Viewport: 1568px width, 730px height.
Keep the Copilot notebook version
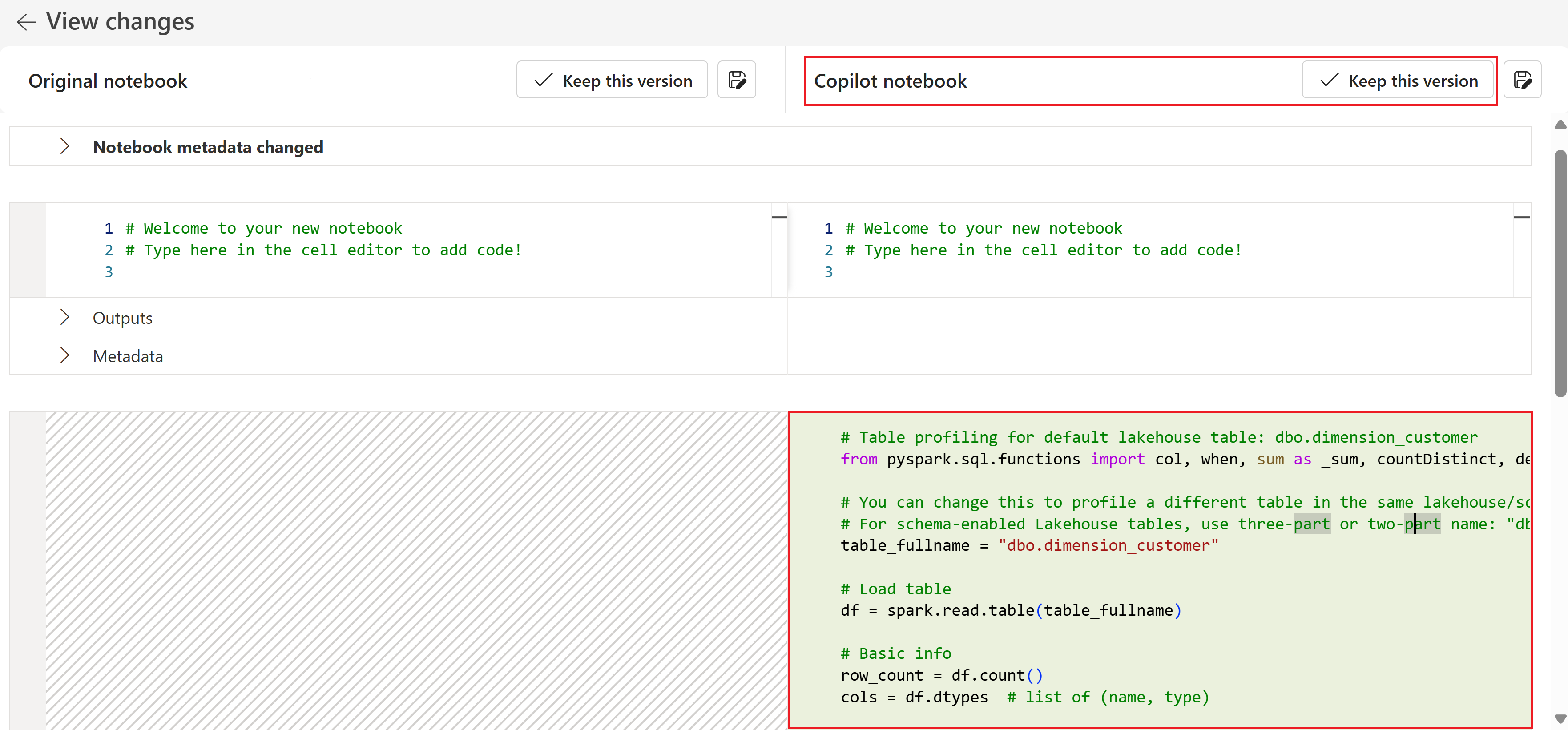pos(1398,80)
